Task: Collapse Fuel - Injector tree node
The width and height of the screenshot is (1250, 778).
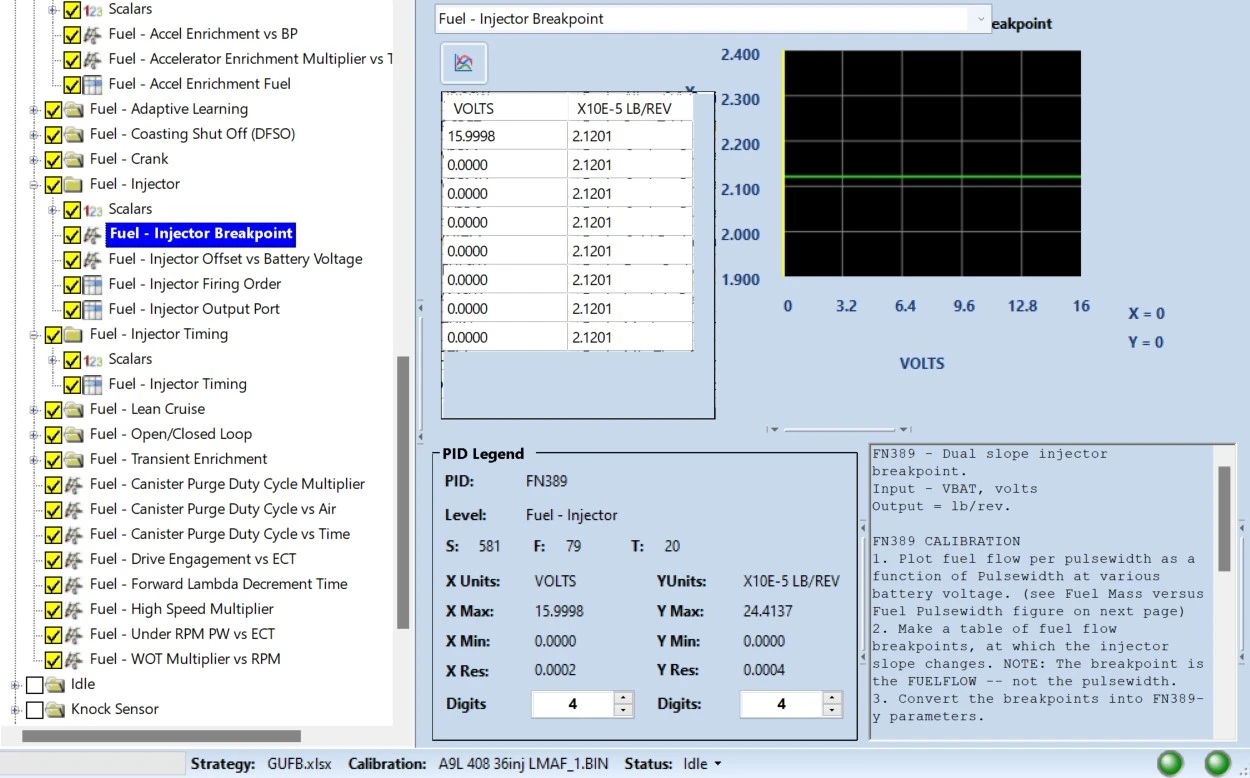Action: (35, 184)
